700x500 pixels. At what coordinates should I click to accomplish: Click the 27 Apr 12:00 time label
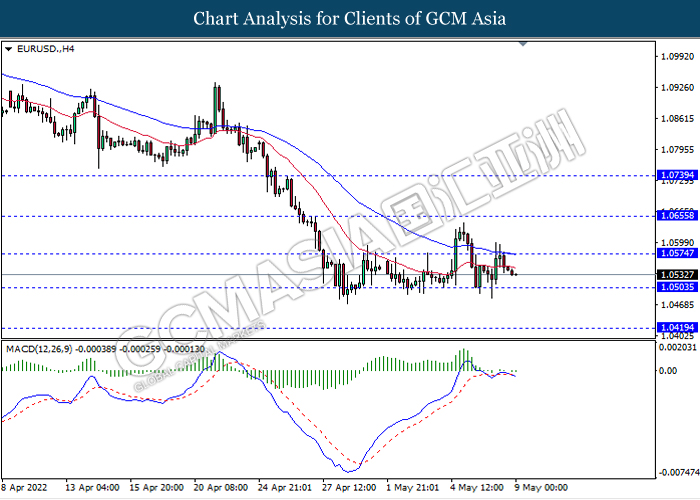[349, 487]
